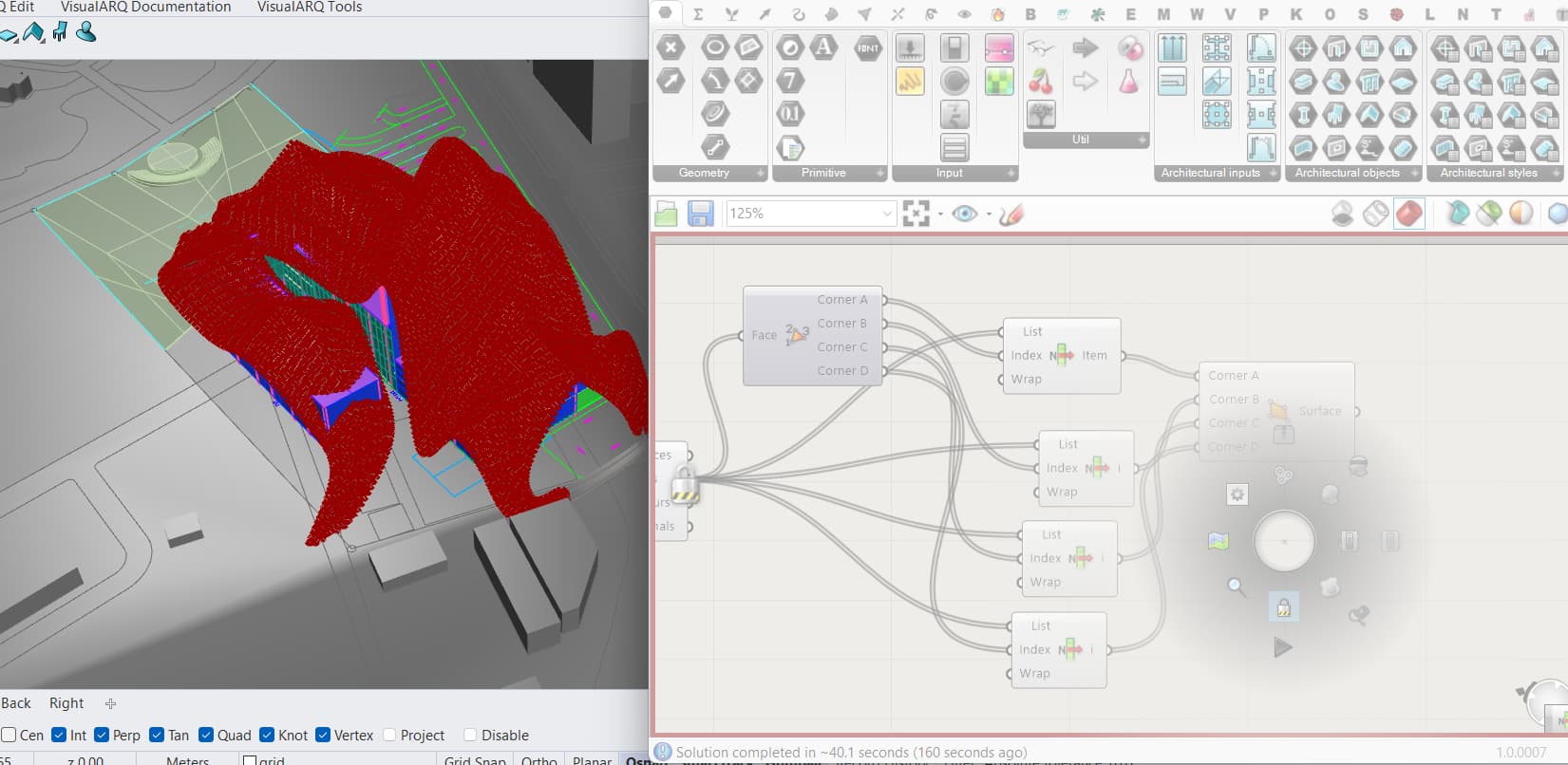Image resolution: width=1568 pixels, height=765 pixels.
Task: Click the chair Furniture icon in Architectural objects
Action: point(1336,115)
